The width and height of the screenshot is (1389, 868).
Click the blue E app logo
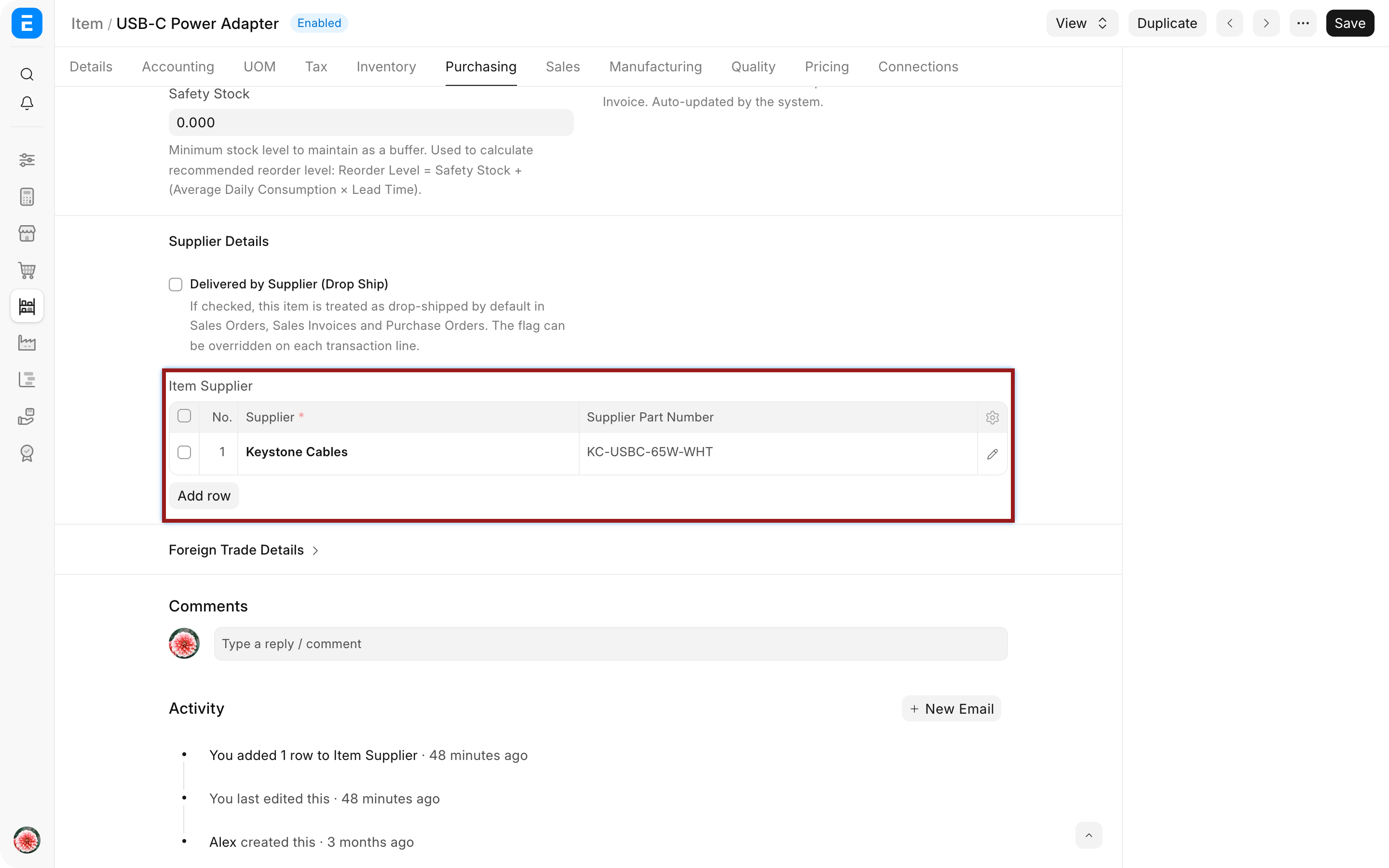(x=27, y=23)
